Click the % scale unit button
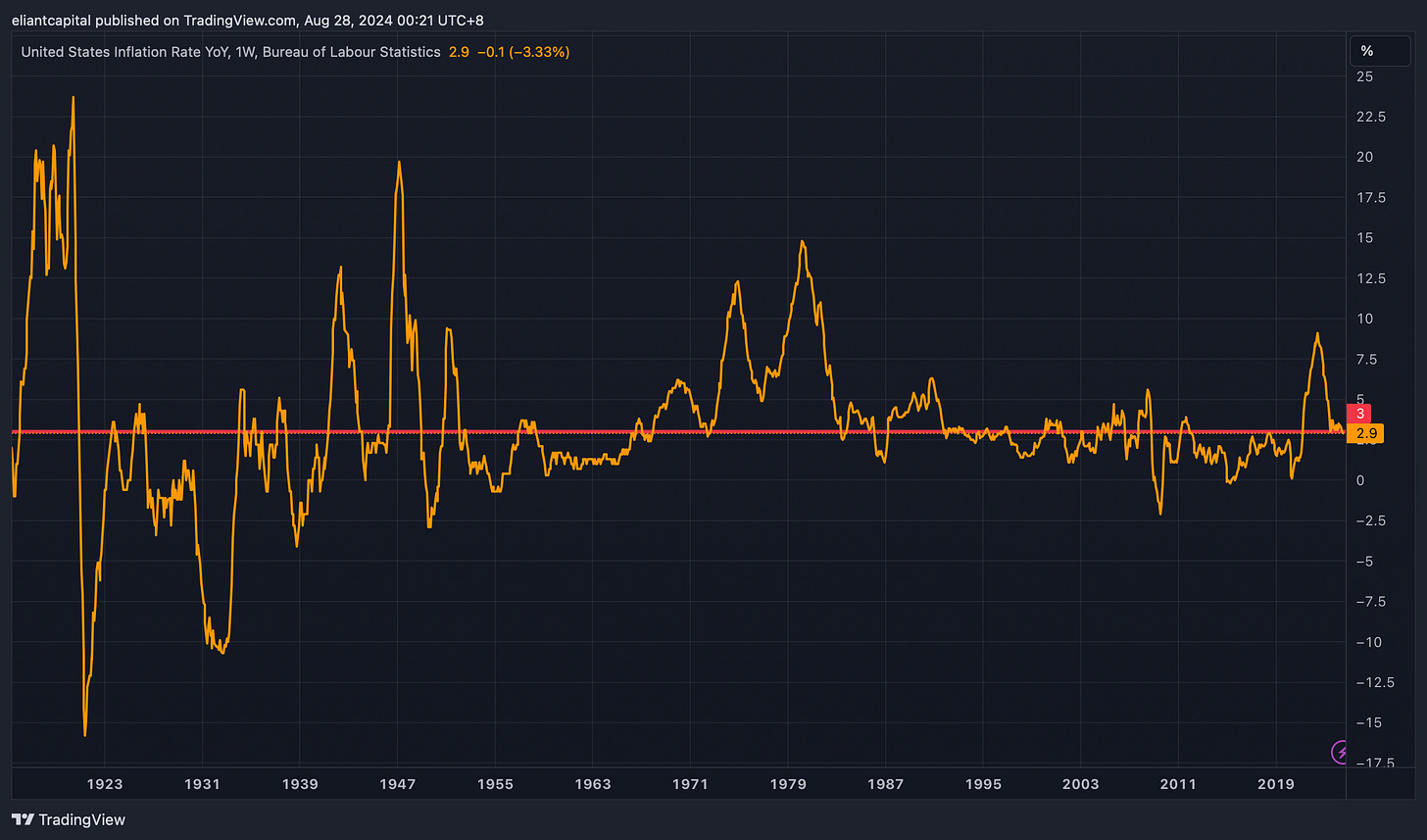The height and width of the screenshot is (840, 1427). (x=1380, y=51)
